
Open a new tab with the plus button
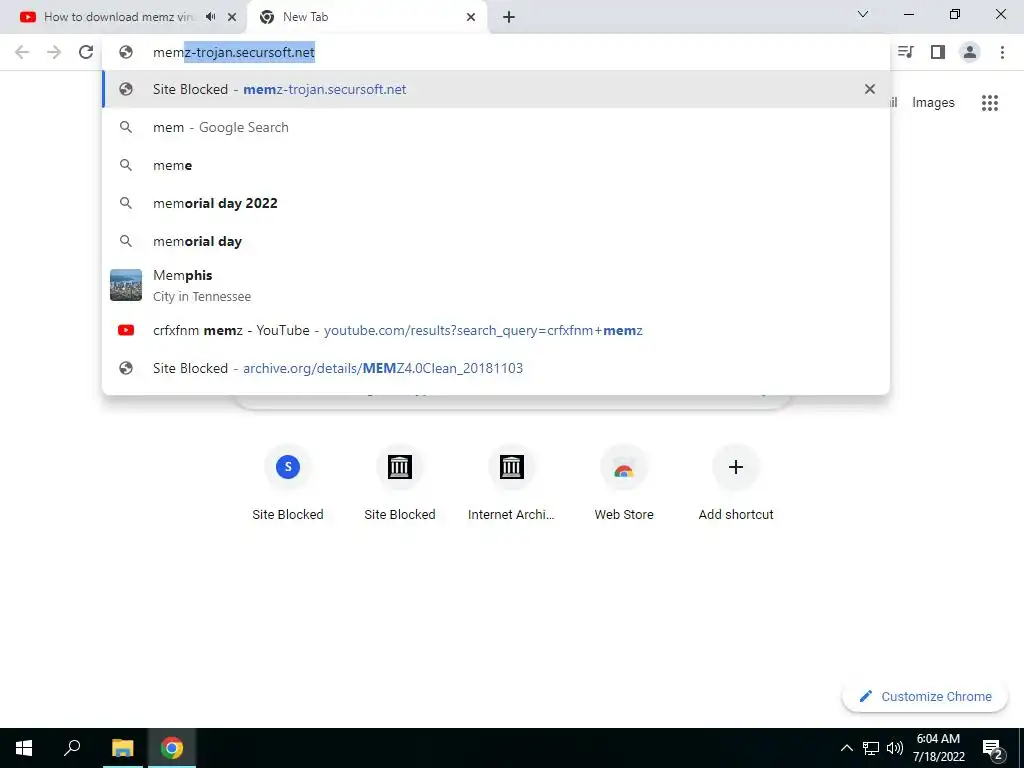point(509,17)
